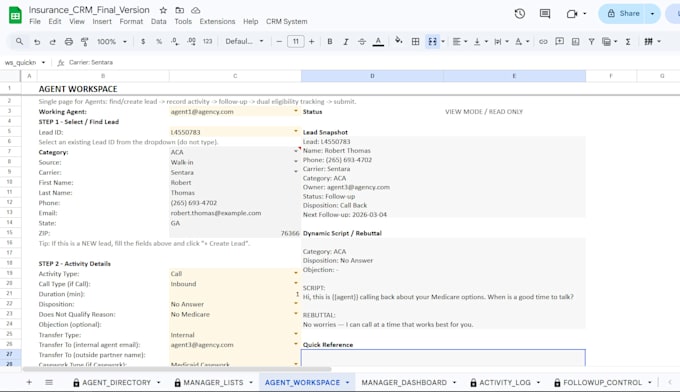Open the comments panel icon

pyautogui.click(x=545, y=14)
